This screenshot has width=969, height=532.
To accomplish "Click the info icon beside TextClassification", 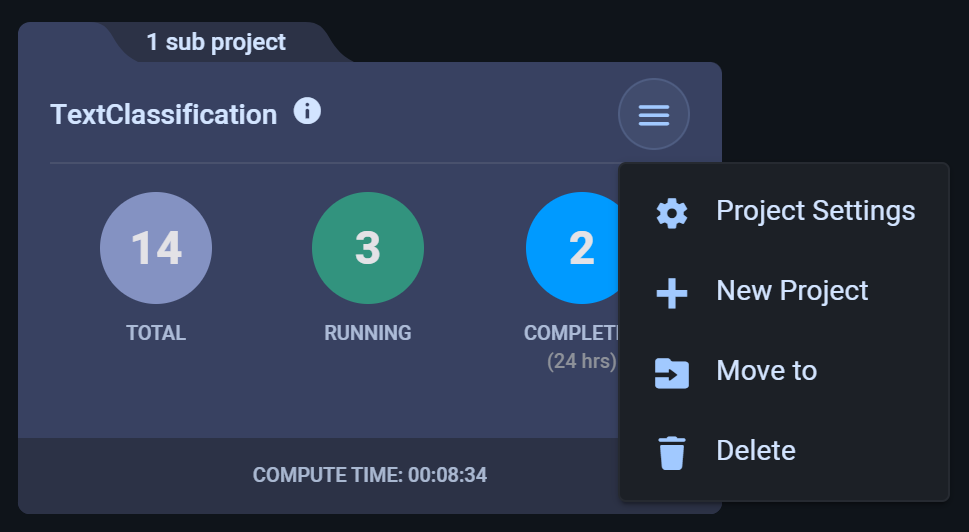I will (307, 111).
